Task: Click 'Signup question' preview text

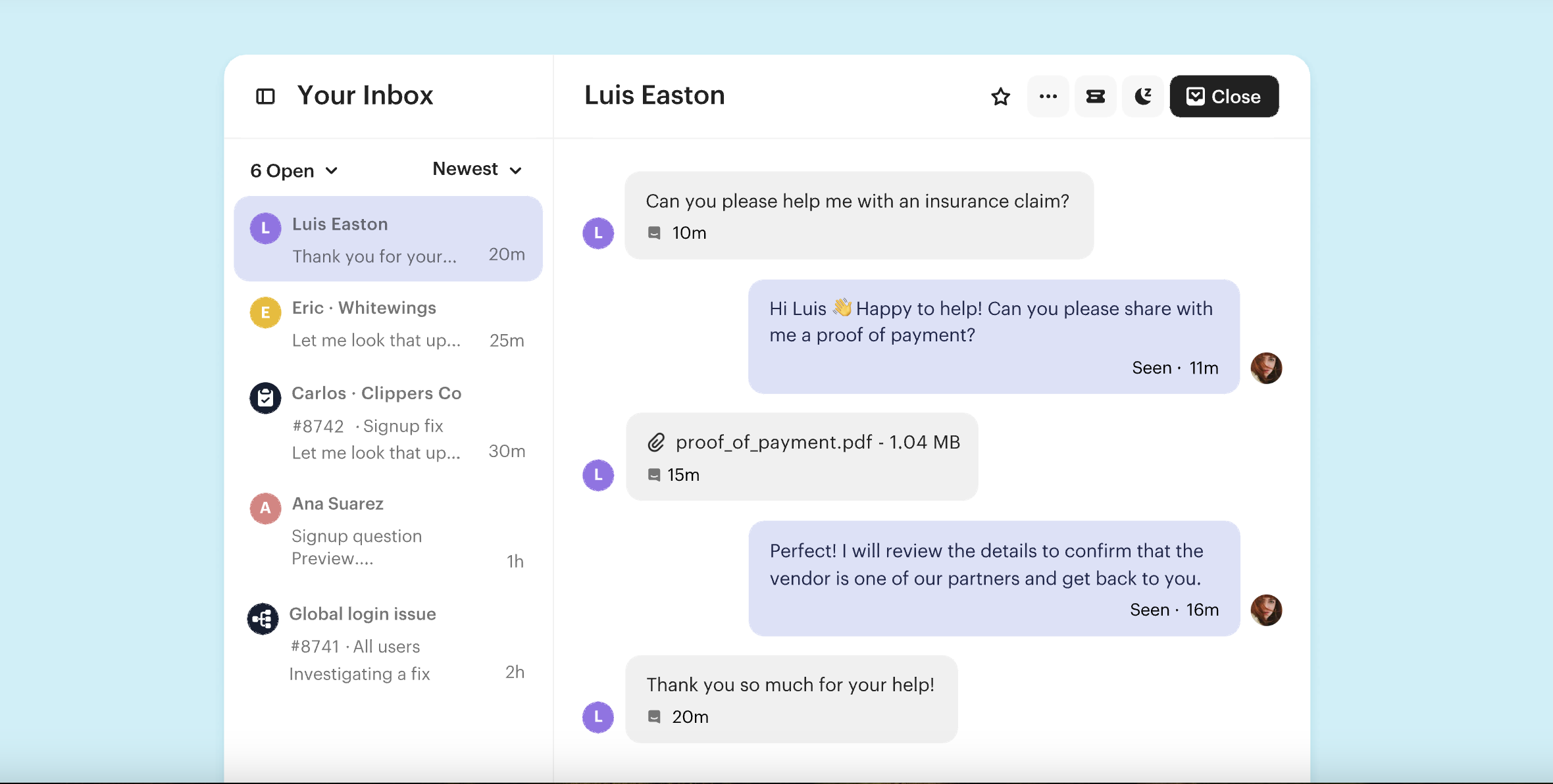Action: point(357,536)
